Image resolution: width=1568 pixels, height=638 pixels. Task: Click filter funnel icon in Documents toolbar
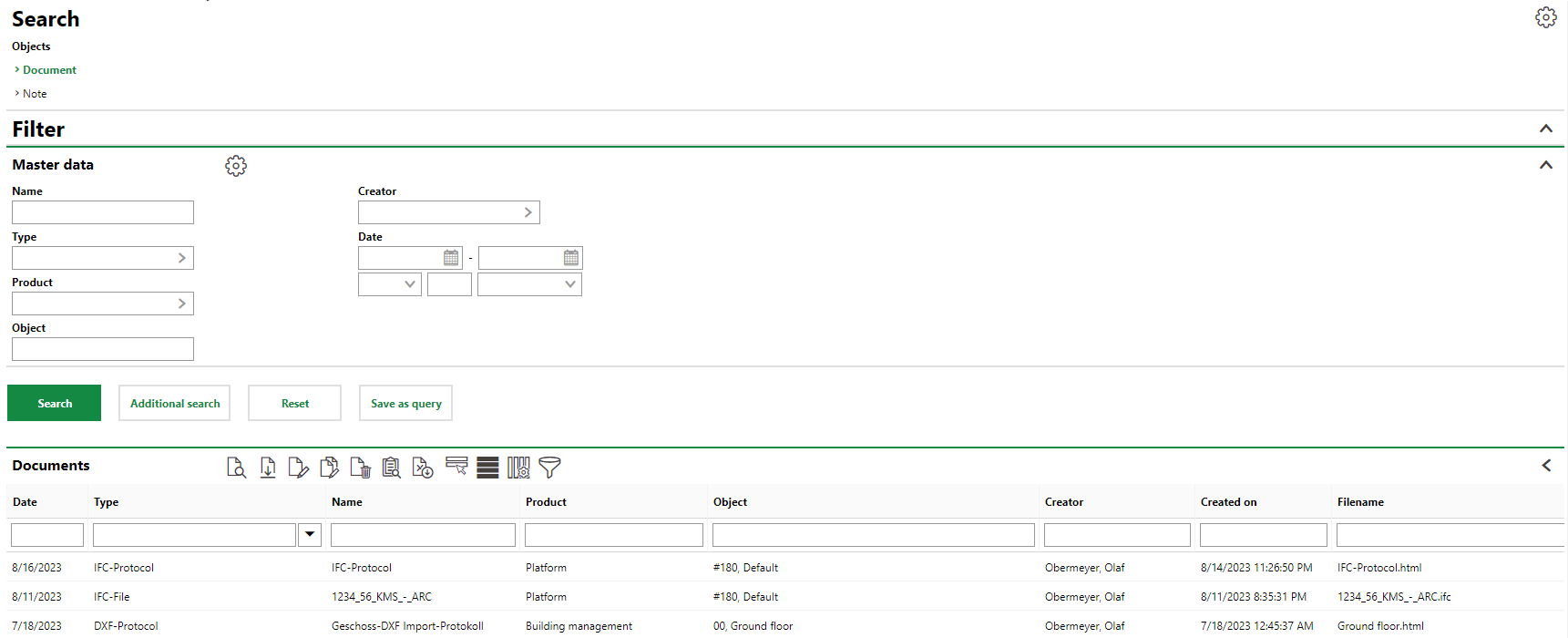click(549, 468)
